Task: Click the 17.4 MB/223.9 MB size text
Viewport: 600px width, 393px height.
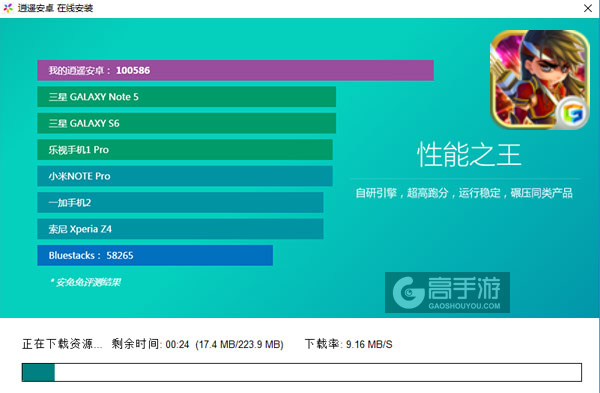Action: [x=240, y=344]
